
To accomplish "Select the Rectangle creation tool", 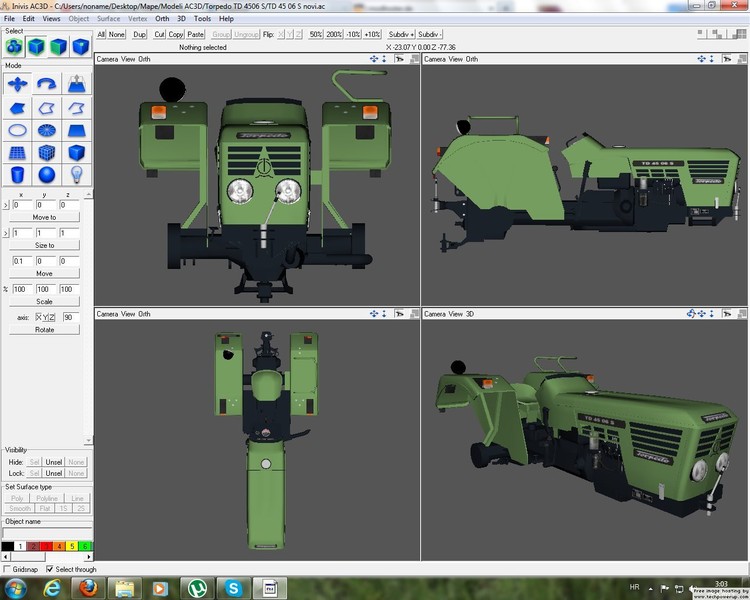I will 76,130.
